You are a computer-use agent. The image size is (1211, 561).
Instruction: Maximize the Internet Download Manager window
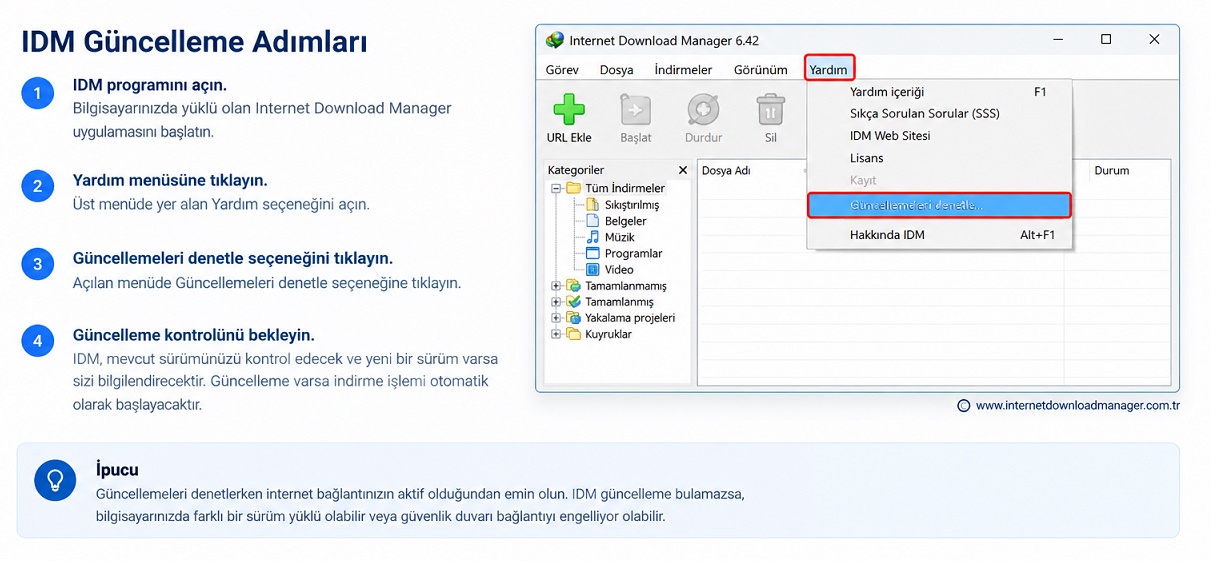[1106, 40]
